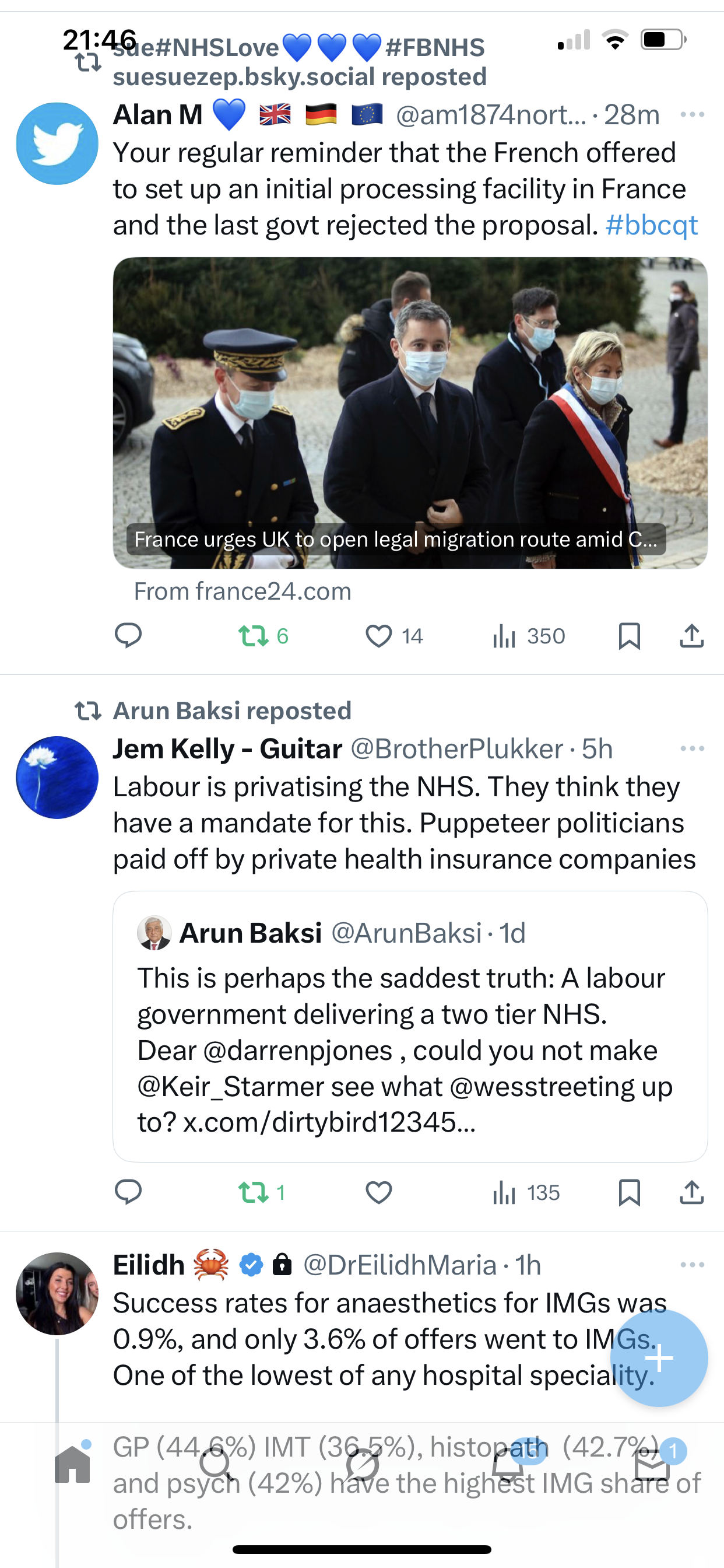Open the France24 article image card

(x=410, y=412)
